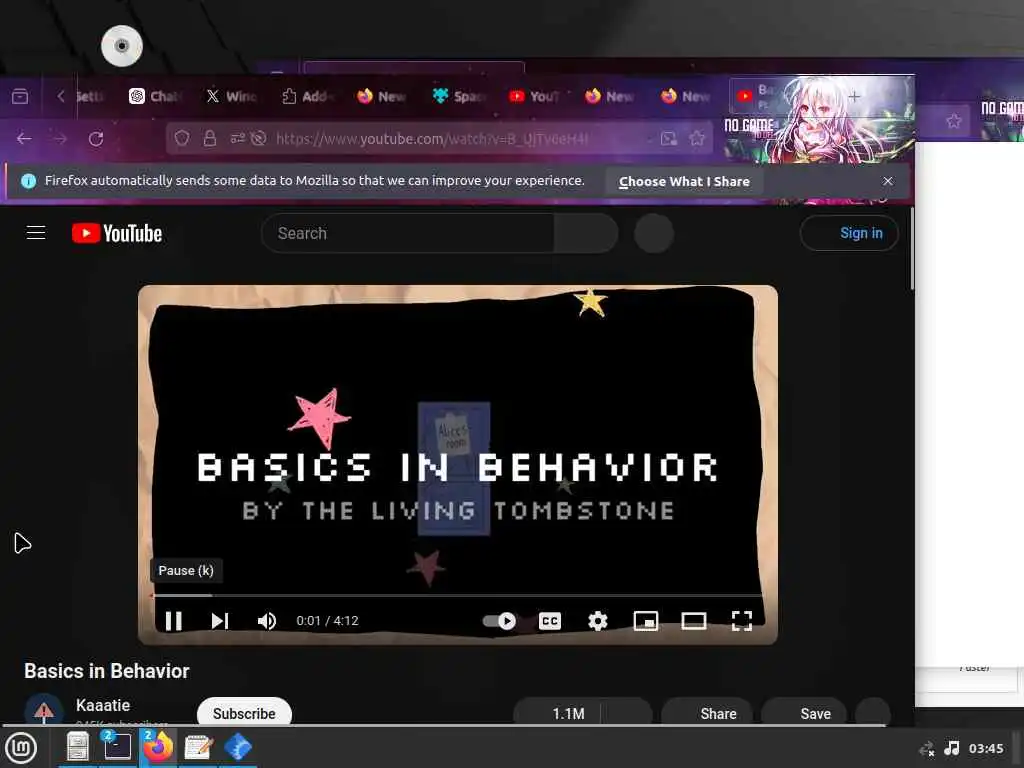Click Sign in button on YouTube

click(849, 233)
